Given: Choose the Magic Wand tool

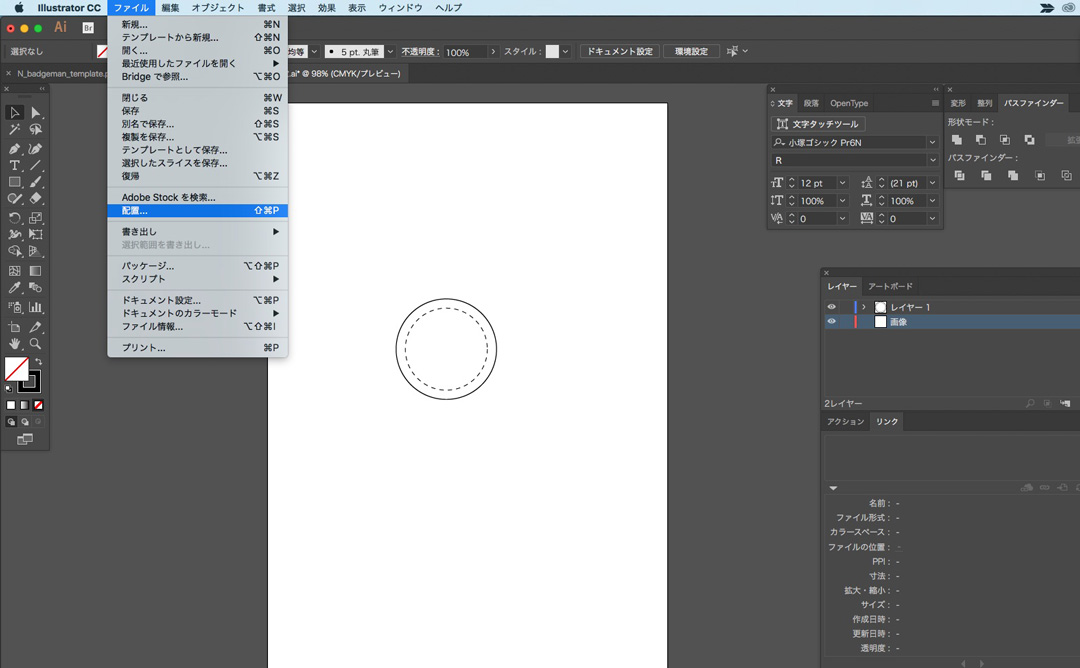Looking at the screenshot, I should point(15,130).
